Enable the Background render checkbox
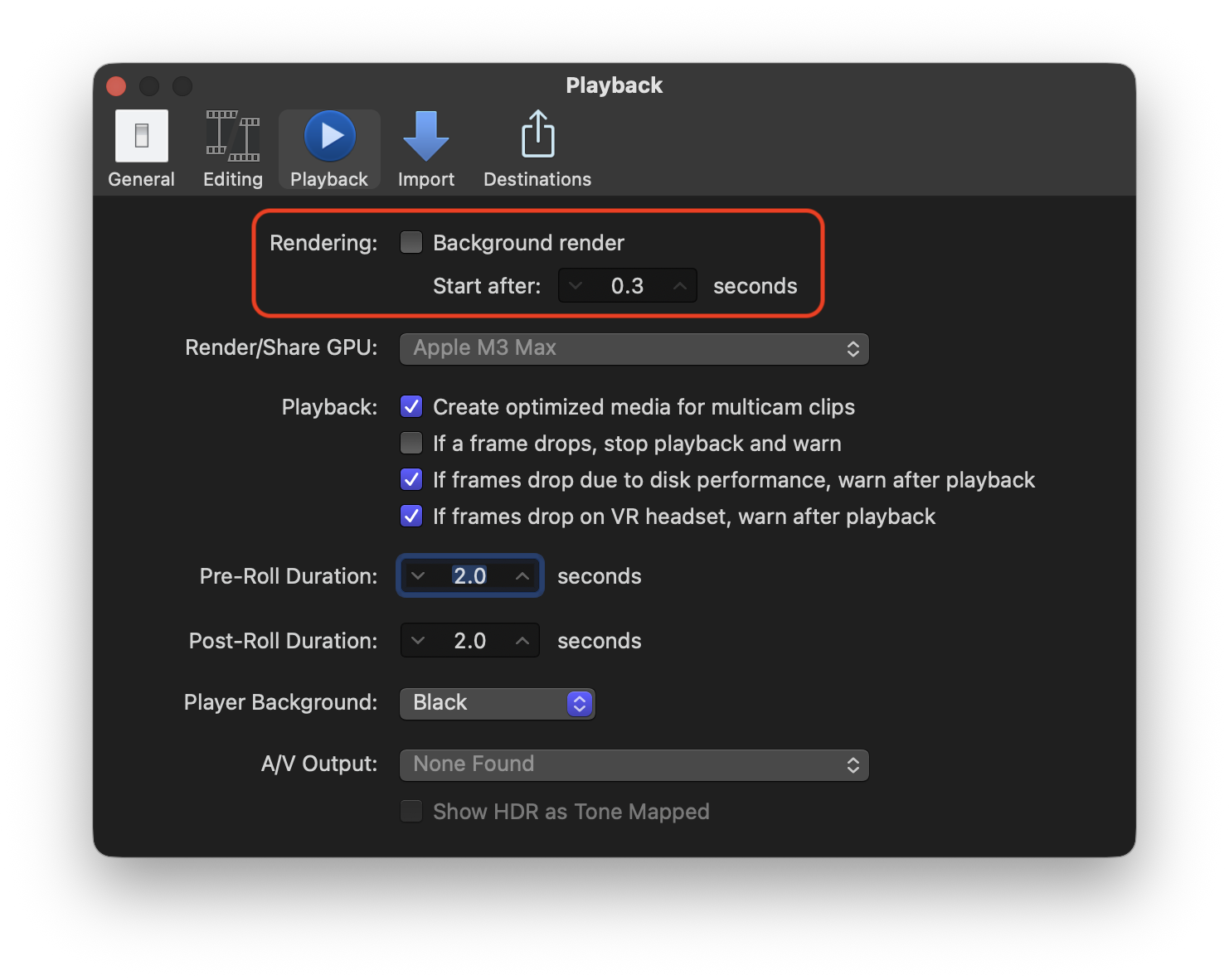 pyautogui.click(x=411, y=242)
